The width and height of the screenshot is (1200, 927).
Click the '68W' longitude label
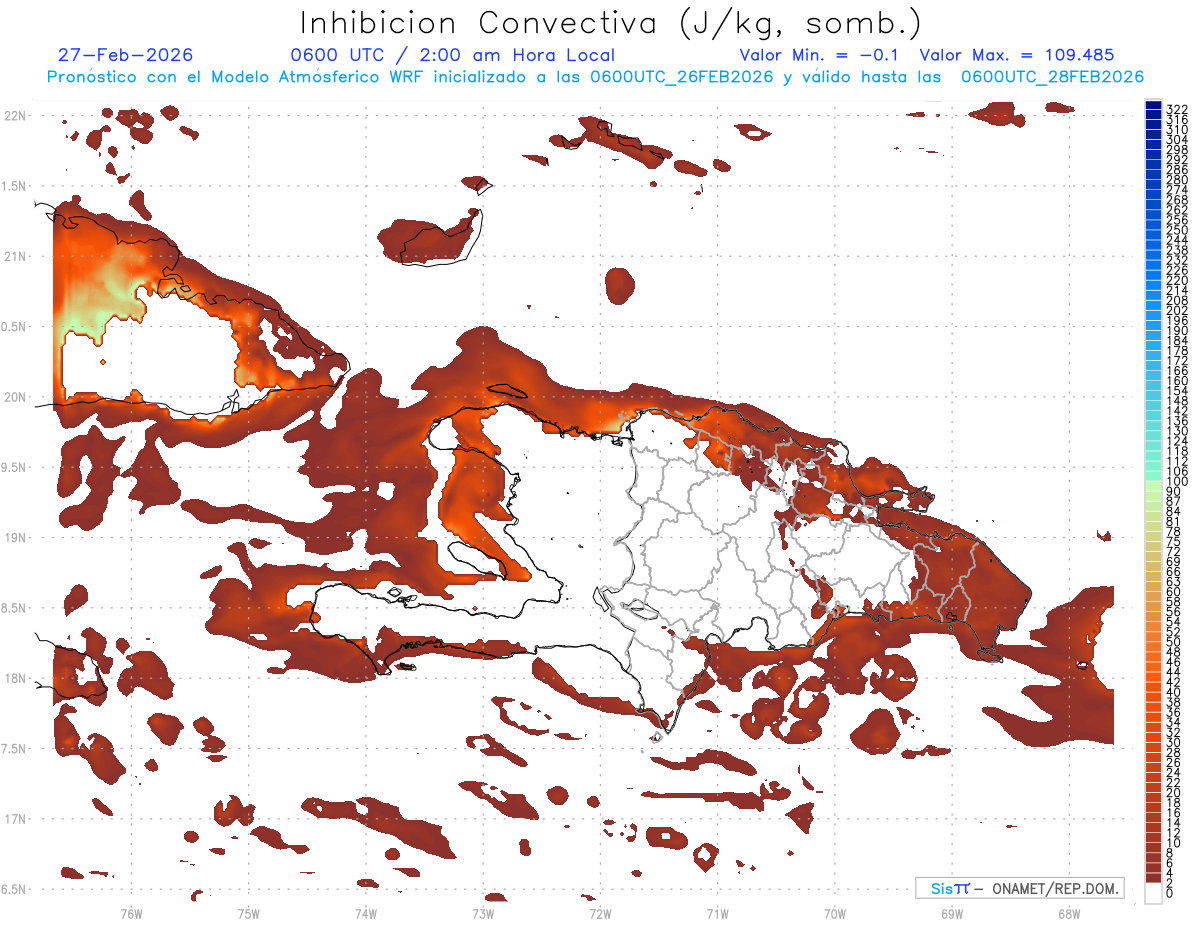point(1069,914)
